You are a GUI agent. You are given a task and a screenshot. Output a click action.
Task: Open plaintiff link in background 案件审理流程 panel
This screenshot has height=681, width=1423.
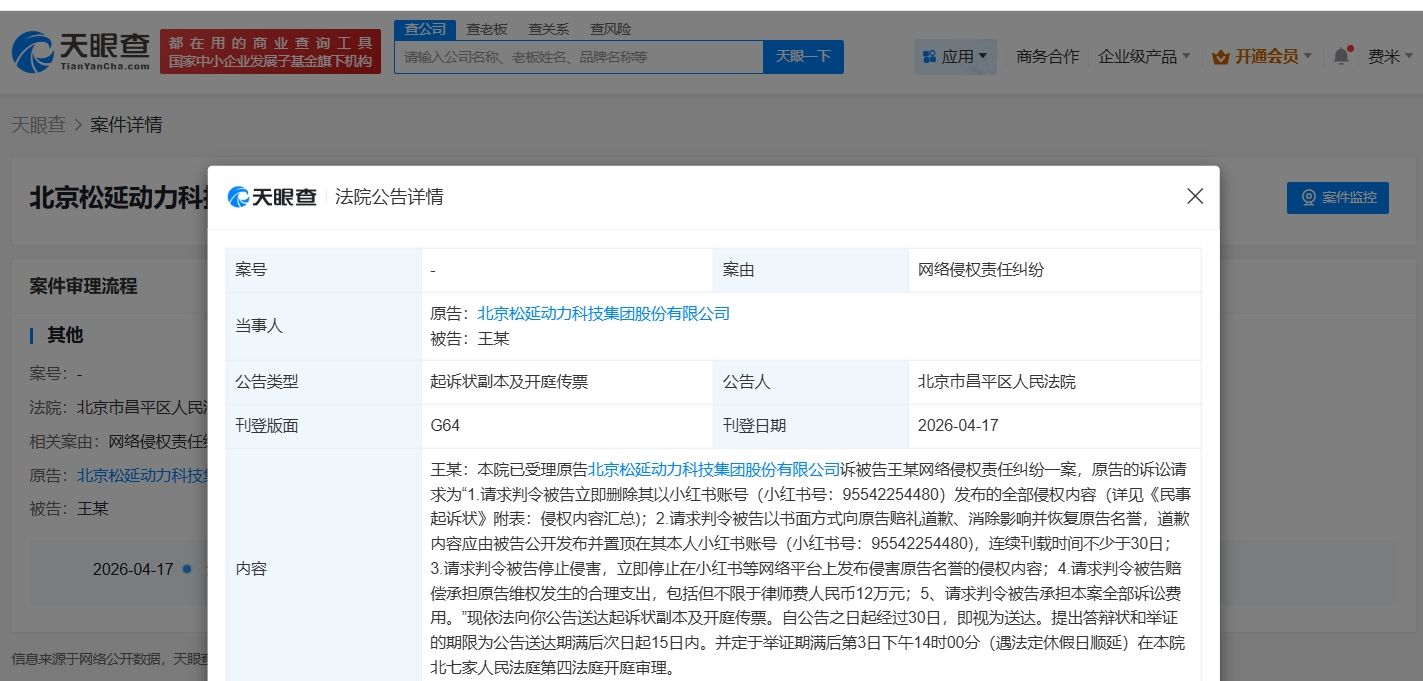tap(142, 475)
